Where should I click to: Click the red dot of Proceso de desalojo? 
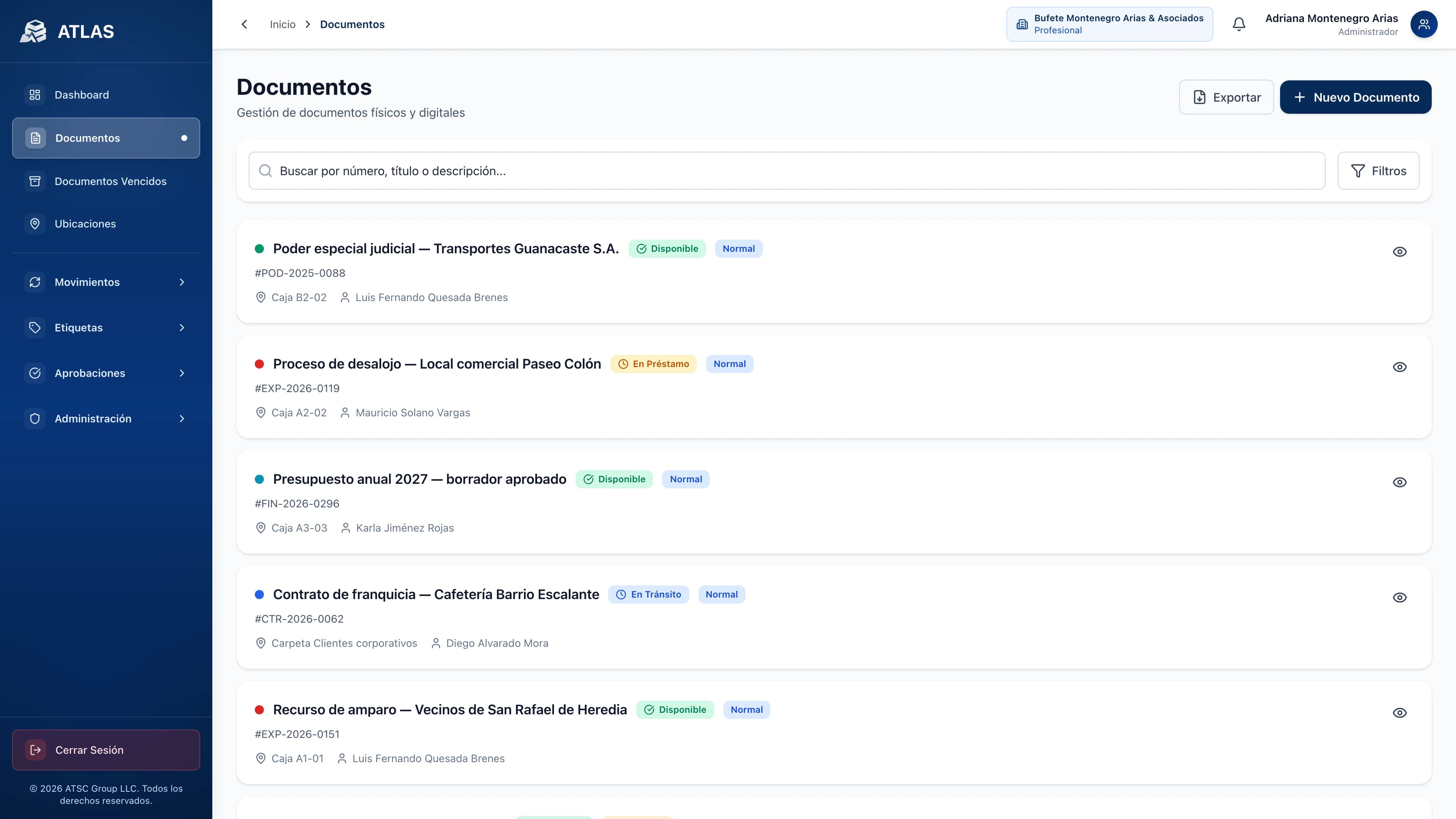(259, 364)
